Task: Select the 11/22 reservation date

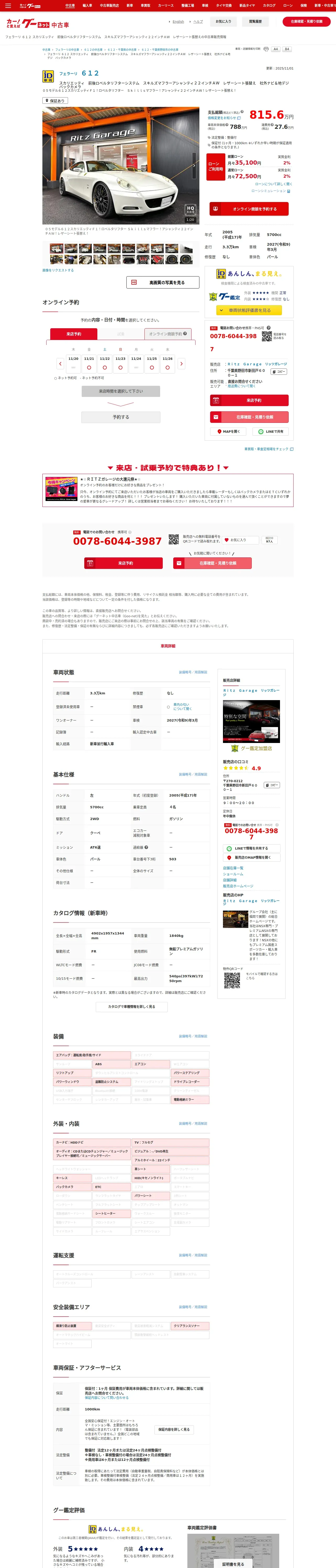Action: pyautogui.click(x=105, y=364)
